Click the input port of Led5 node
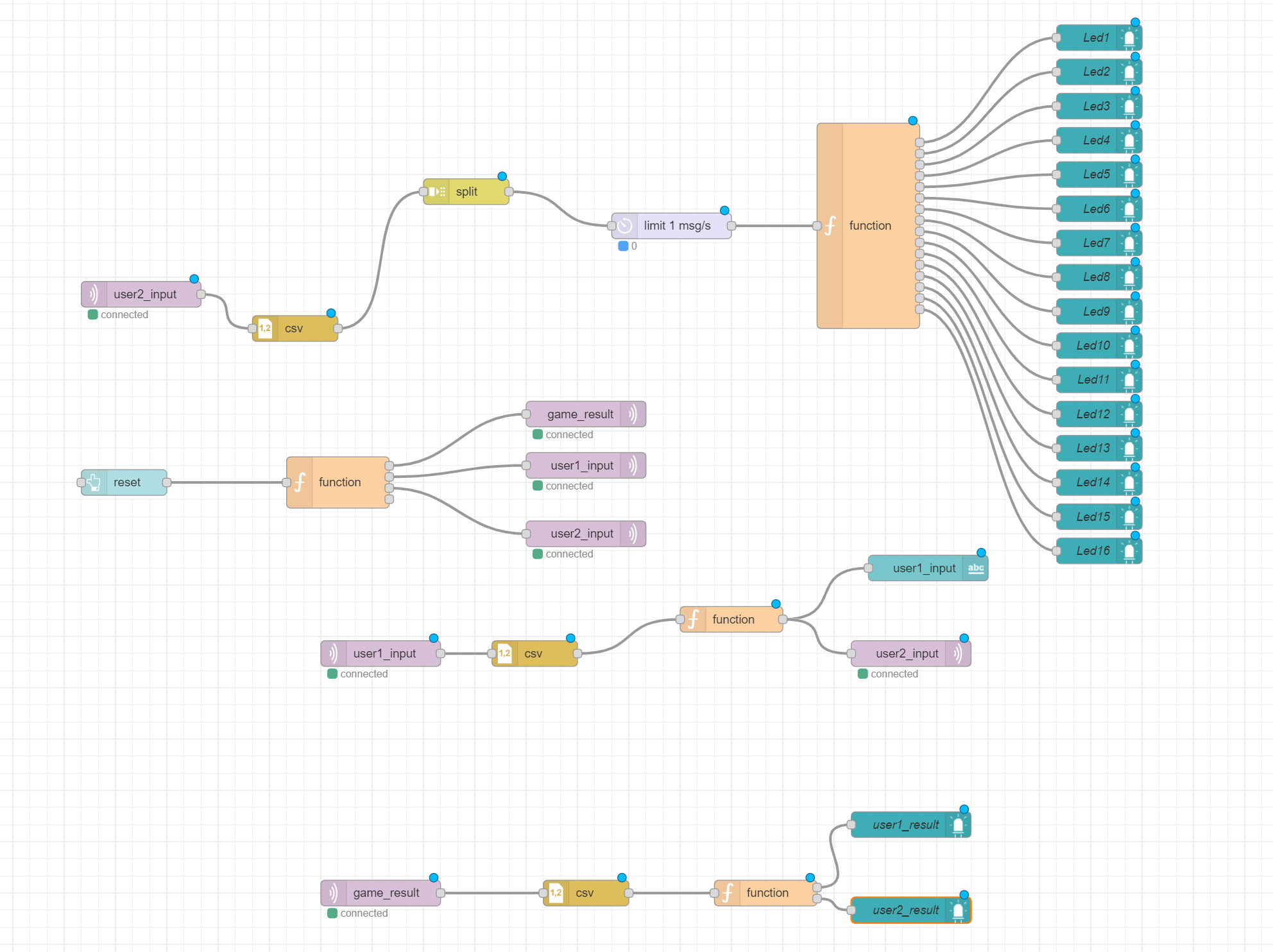This screenshot has height=952, width=1273. click(1056, 174)
